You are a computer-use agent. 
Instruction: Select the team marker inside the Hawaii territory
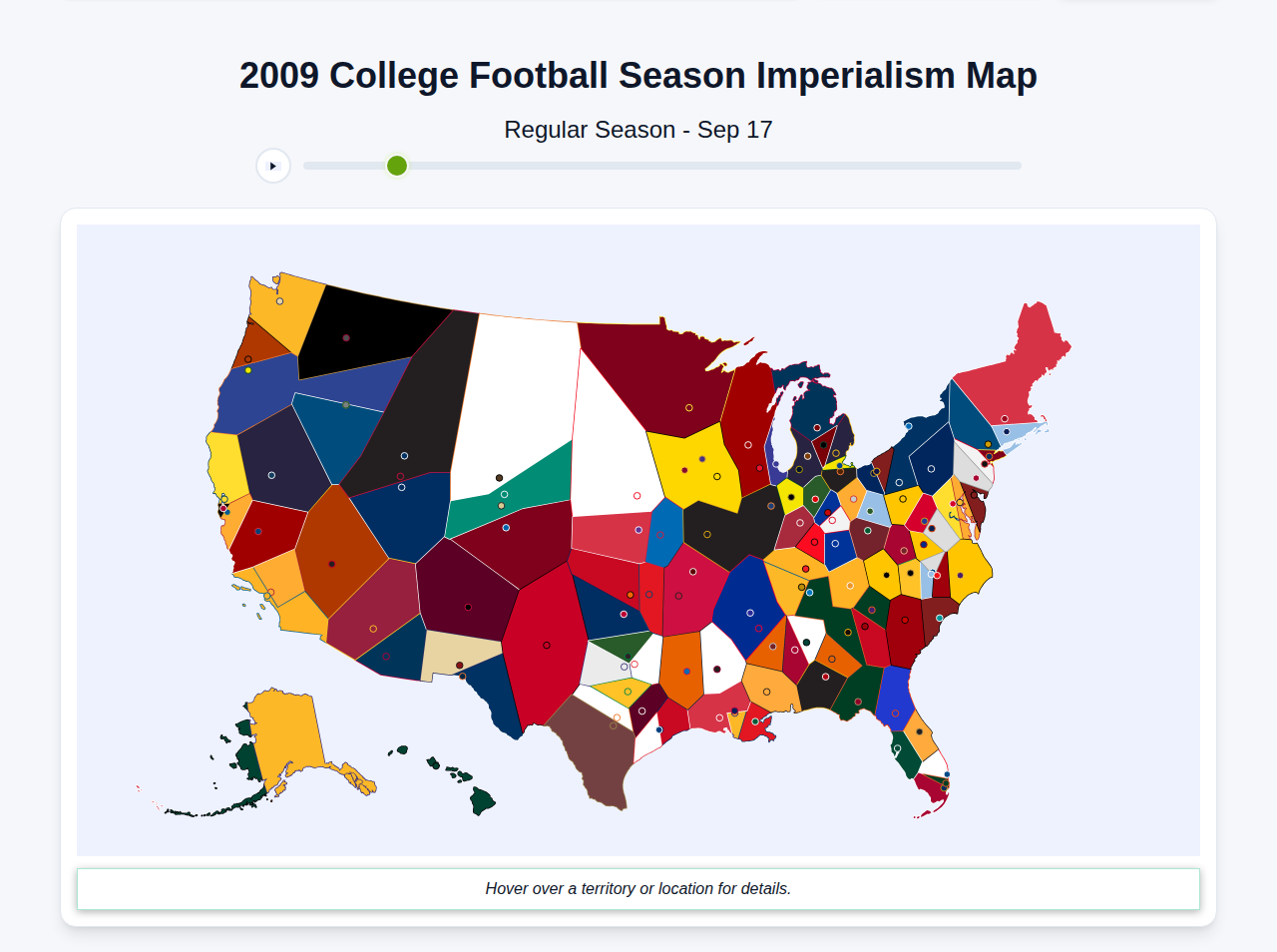coord(436,765)
